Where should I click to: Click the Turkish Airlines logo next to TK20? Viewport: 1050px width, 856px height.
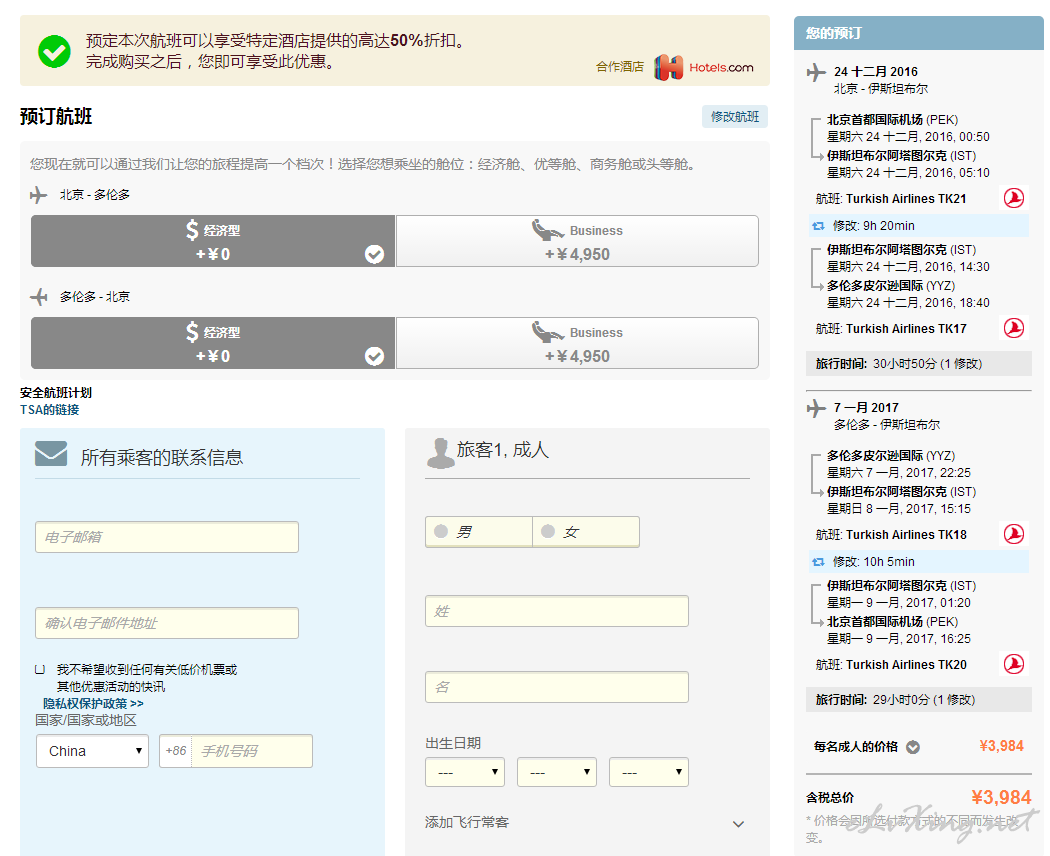[x=1014, y=664]
